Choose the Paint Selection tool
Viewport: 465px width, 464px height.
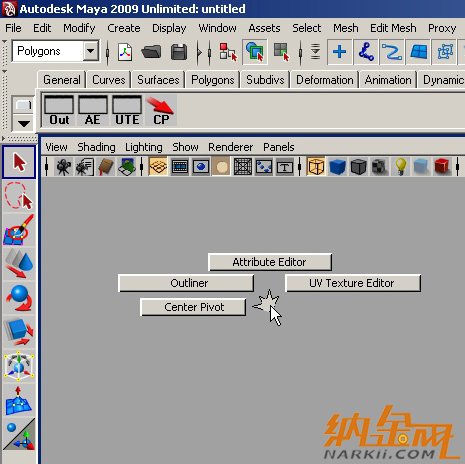coord(19,230)
